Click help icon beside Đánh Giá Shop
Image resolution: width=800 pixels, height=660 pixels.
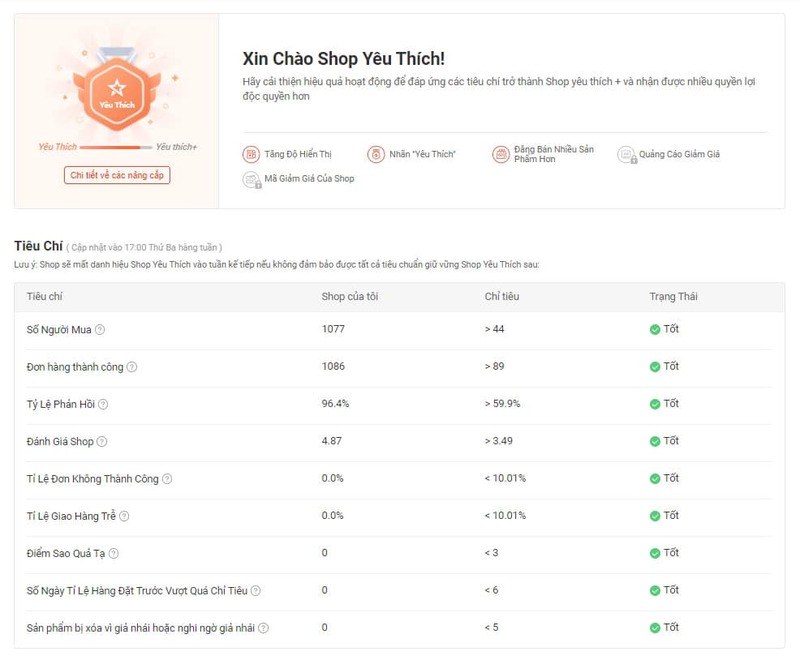pos(102,441)
